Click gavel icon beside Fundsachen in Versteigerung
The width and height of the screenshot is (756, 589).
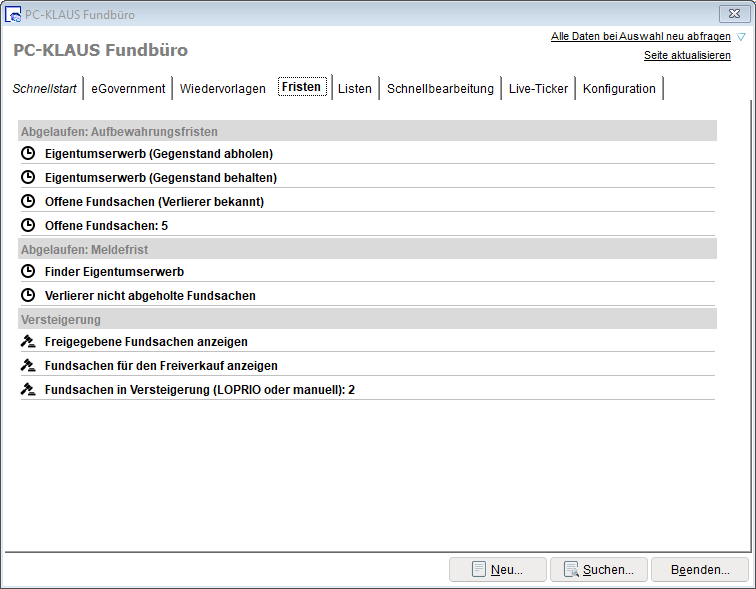pyautogui.click(x=28, y=390)
